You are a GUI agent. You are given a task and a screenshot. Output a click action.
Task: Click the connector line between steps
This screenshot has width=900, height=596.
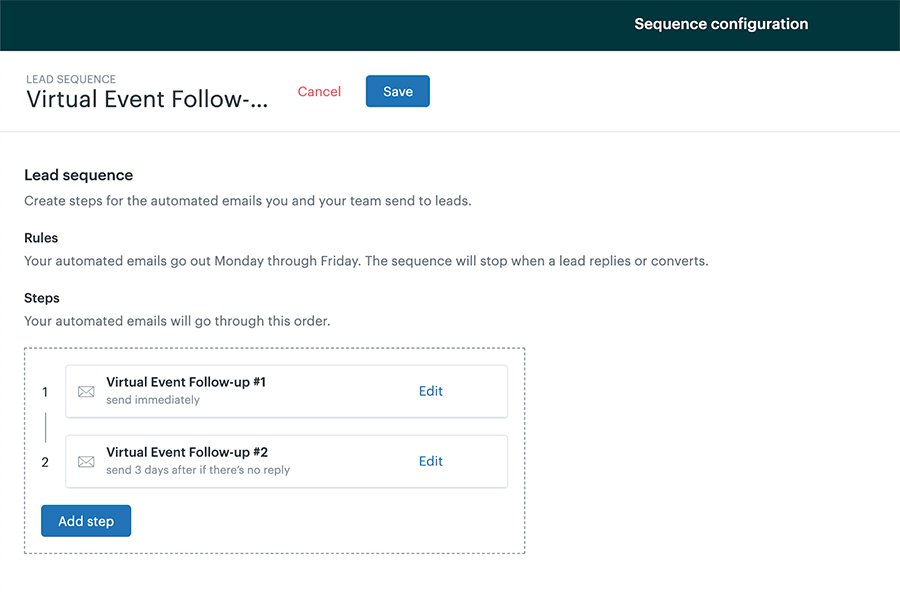(x=45, y=426)
